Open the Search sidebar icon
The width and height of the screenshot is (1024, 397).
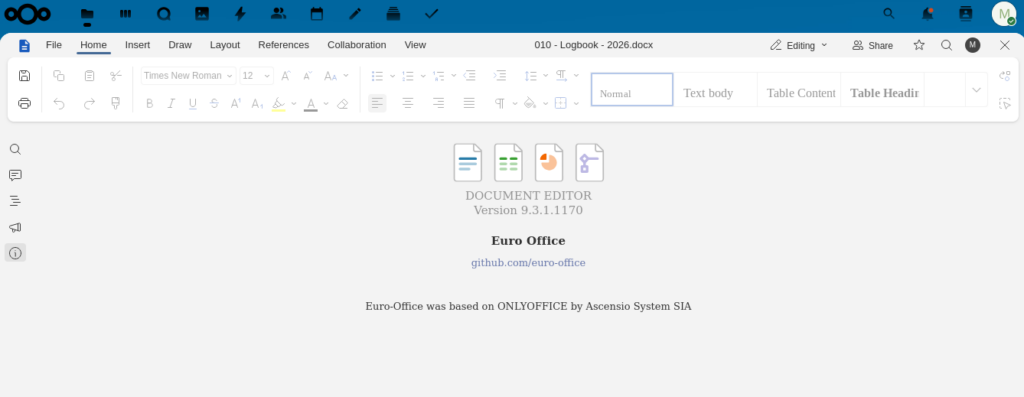pyautogui.click(x=15, y=150)
